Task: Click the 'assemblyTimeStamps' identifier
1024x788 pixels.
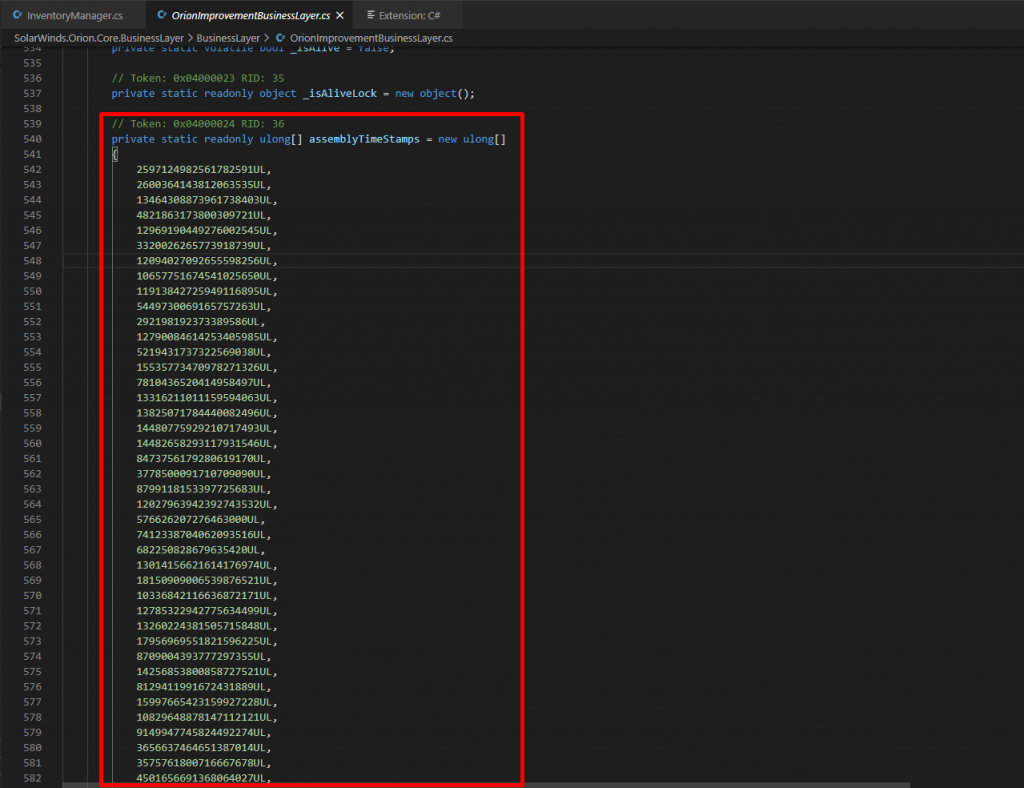Action: point(364,139)
